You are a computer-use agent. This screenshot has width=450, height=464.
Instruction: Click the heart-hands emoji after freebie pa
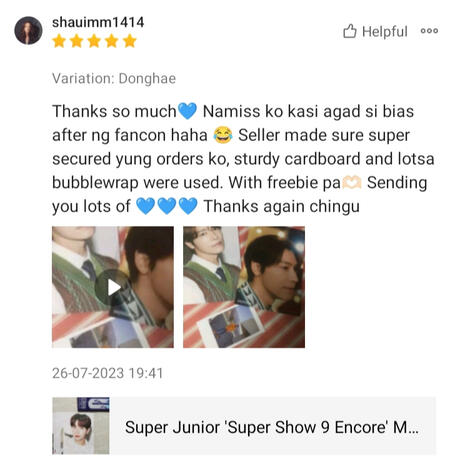coord(352,183)
